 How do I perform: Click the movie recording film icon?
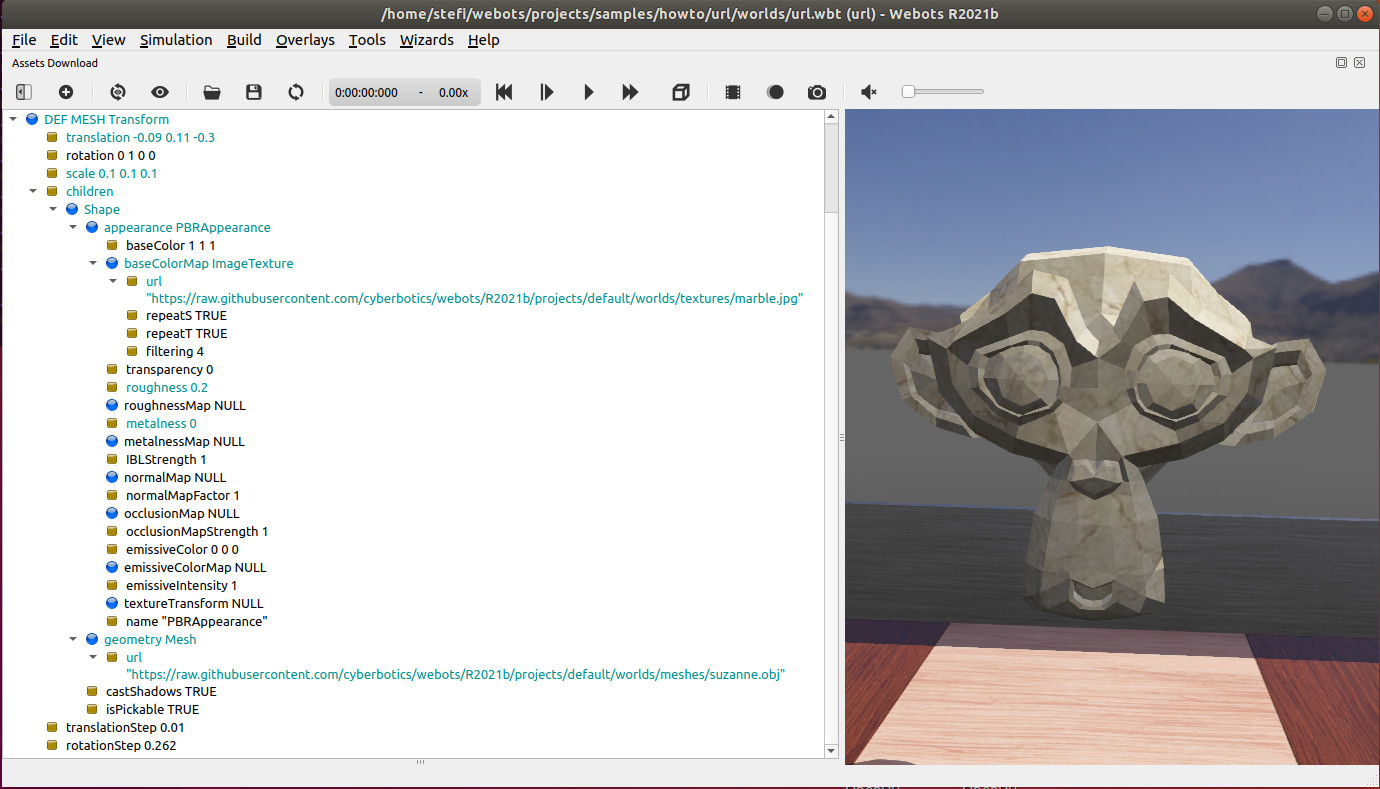point(733,92)
